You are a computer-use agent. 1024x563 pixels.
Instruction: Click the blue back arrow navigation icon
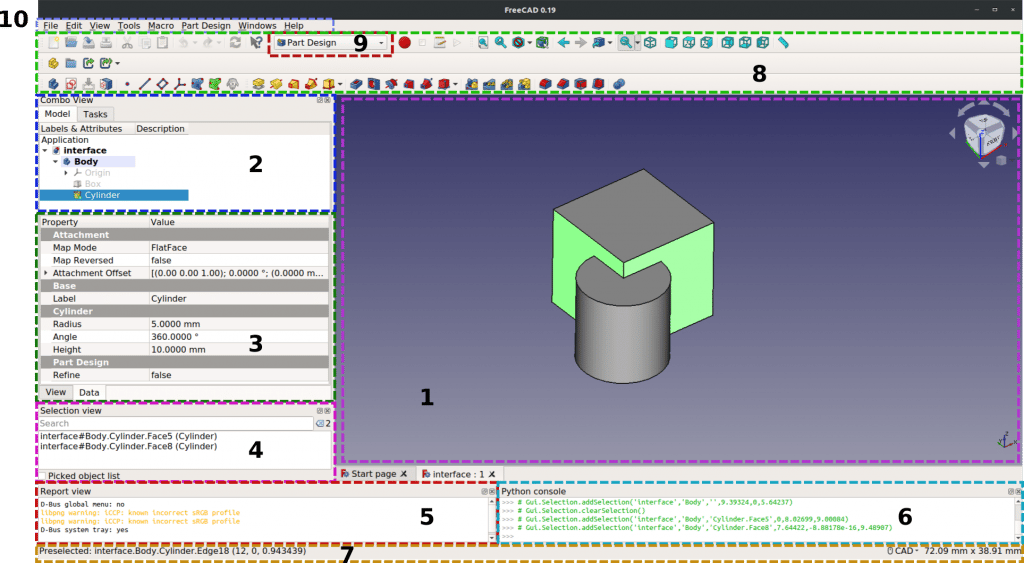point(564,42)
